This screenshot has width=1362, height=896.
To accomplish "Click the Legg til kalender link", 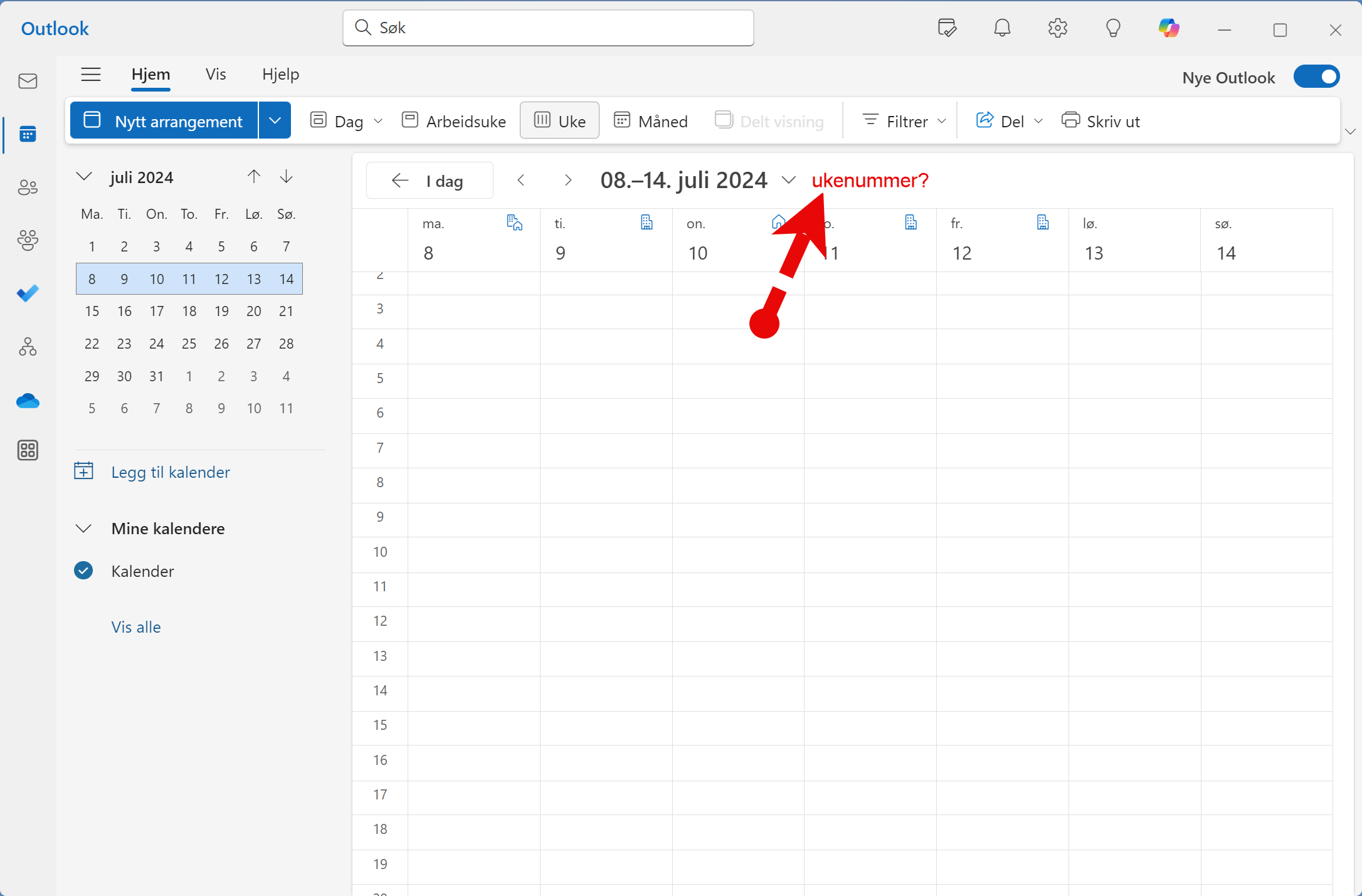I will (170, 472).
